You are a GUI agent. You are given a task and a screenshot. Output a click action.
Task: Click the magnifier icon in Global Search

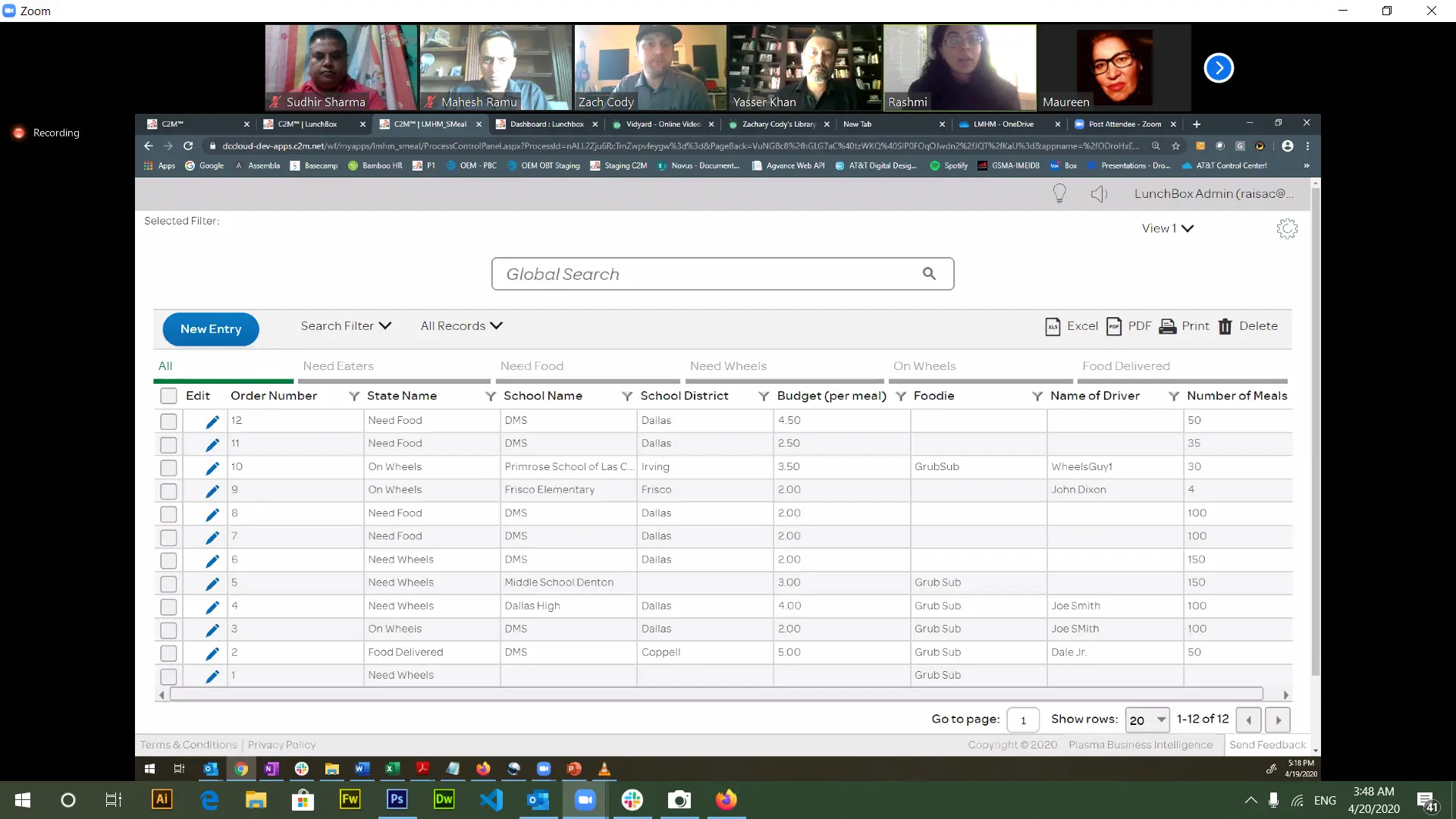click(929, 274)
